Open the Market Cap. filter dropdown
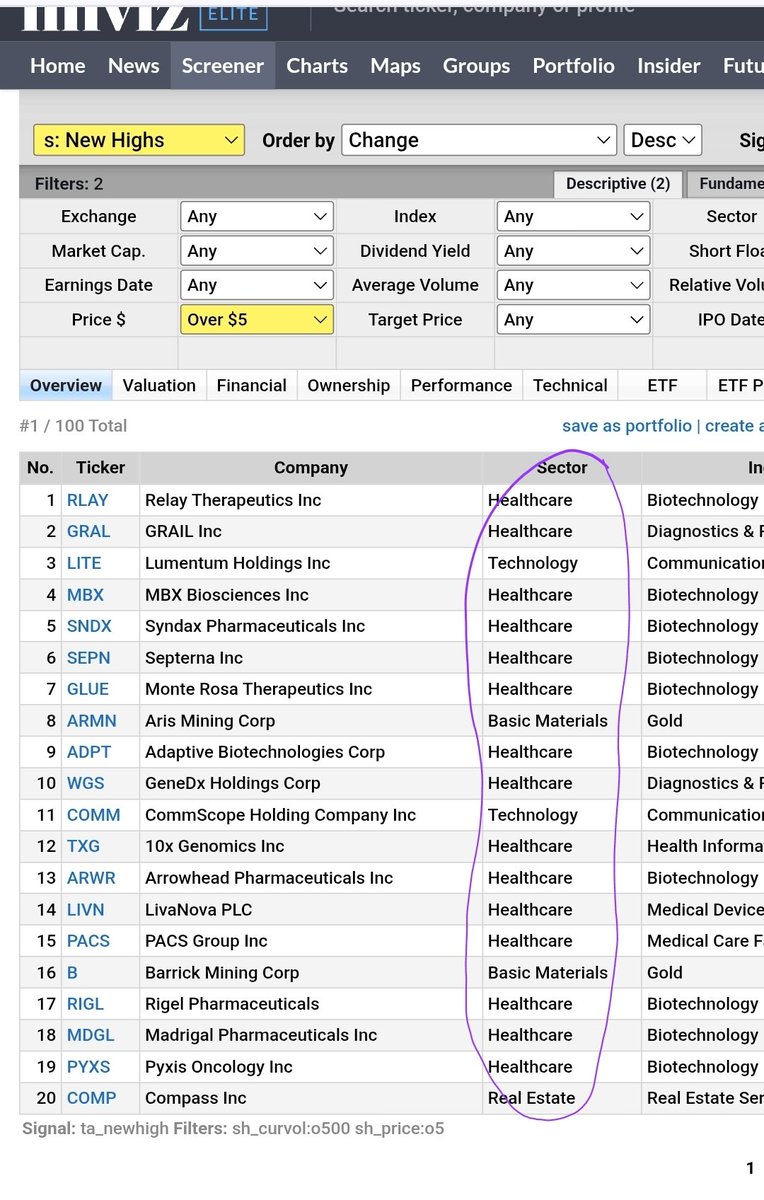The image size is (764, 1200). [257, 251]
